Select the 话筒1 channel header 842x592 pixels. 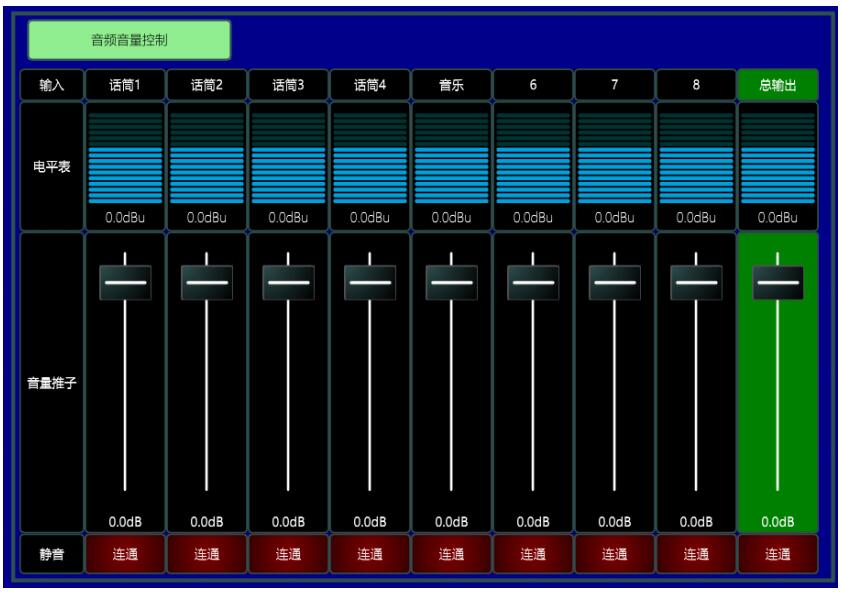(x=125, y=85)
